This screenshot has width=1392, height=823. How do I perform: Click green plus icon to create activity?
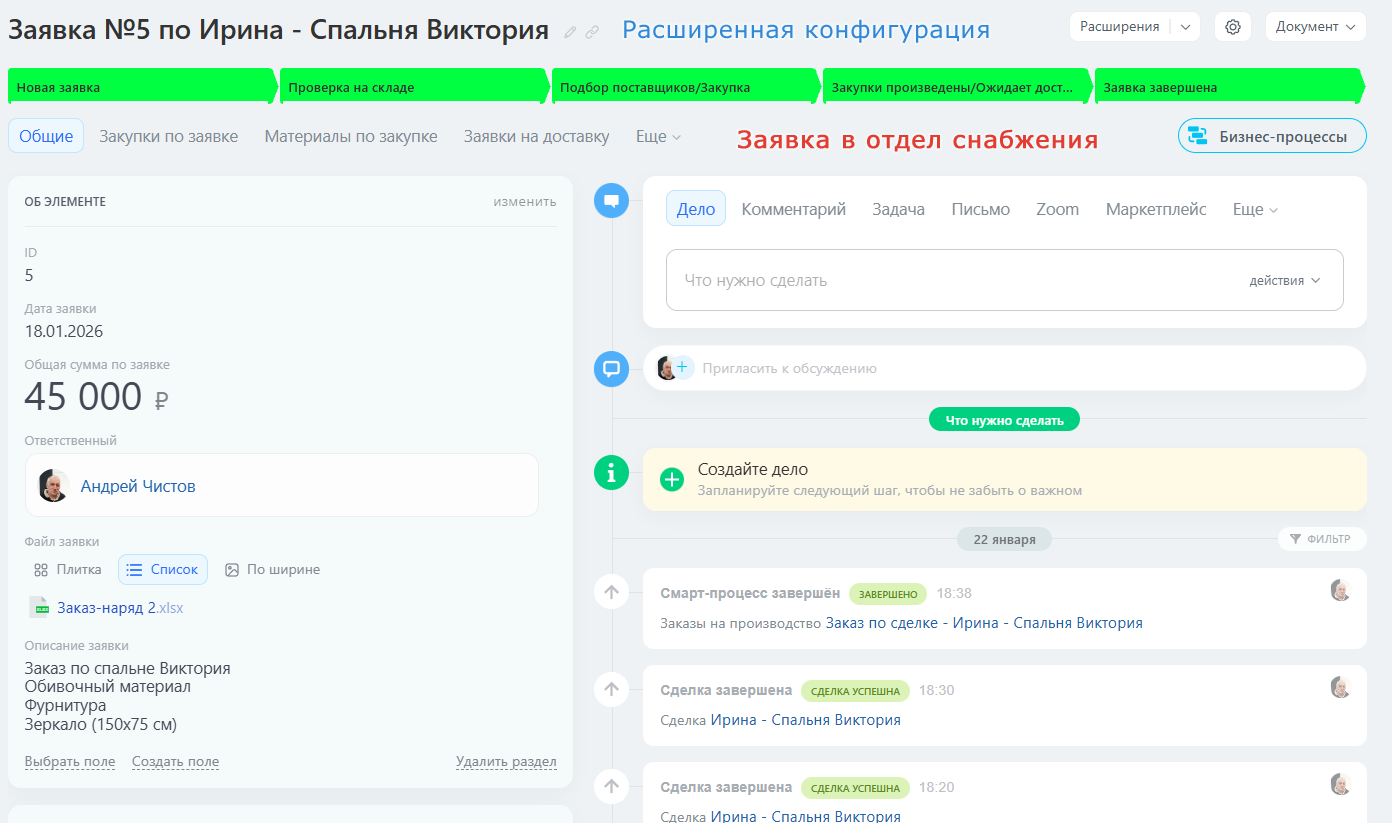[x=672, y=480]
